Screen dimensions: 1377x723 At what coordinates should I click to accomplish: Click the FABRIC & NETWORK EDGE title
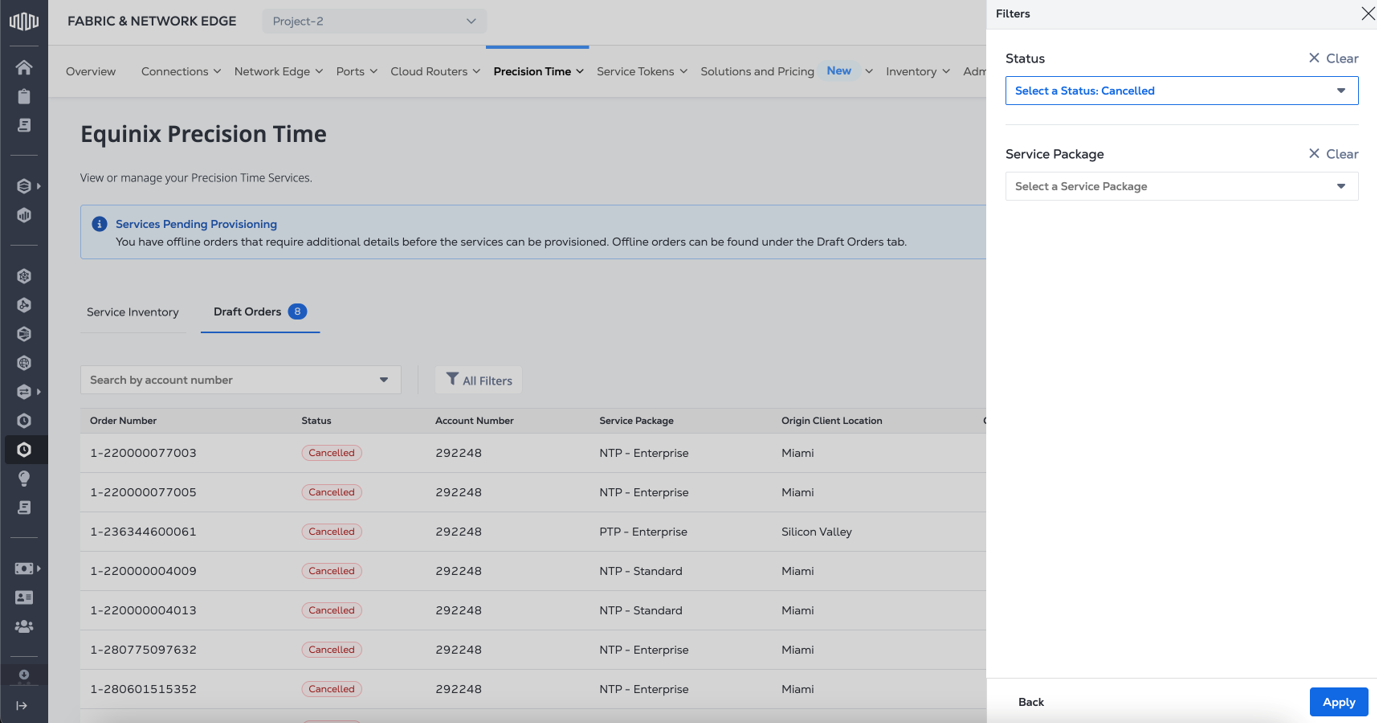pos(152,21)
